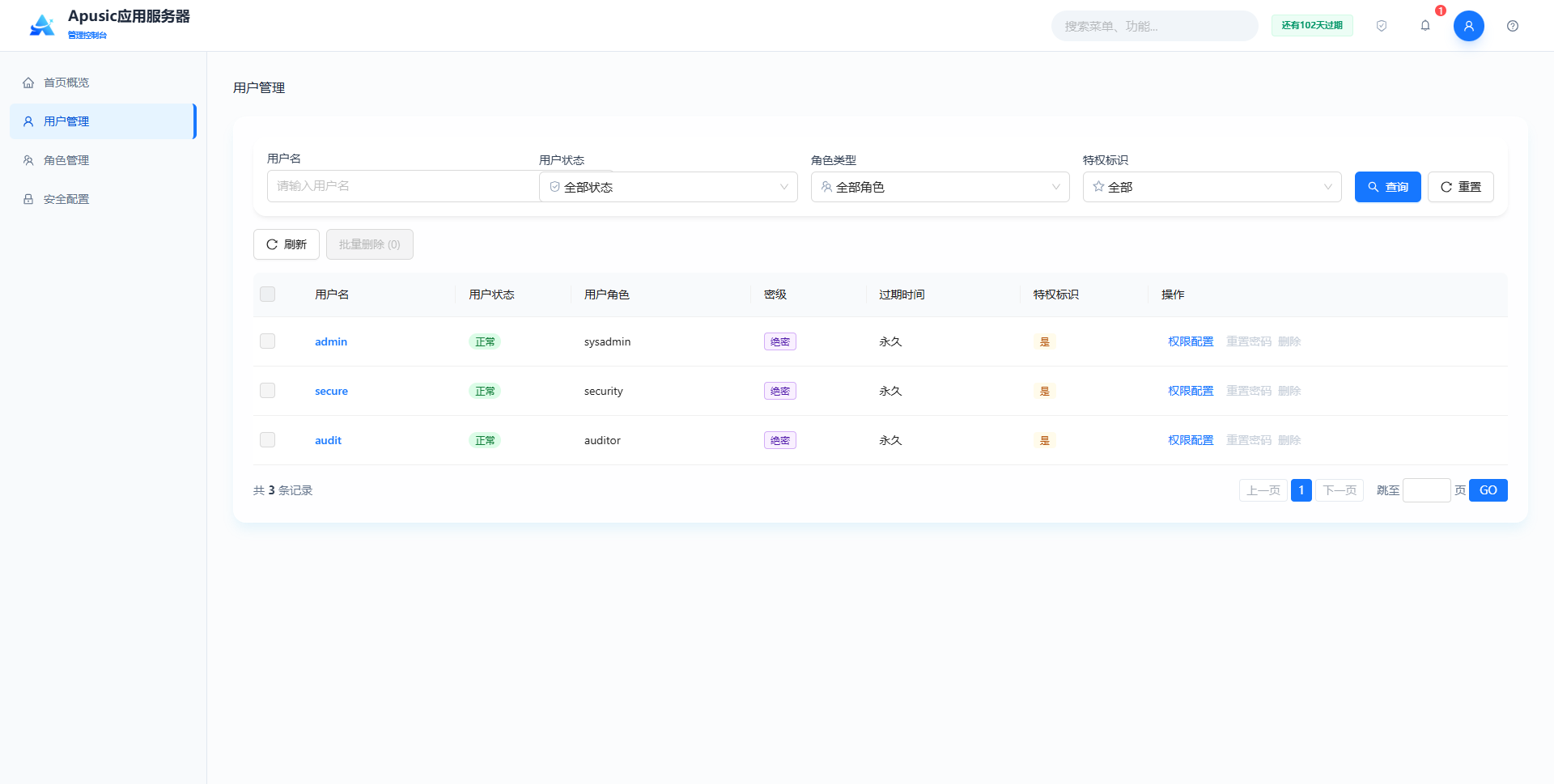Open the notification bell
The width and height of the screenshot is (1554, 784).
click(x=1425, y=26)
